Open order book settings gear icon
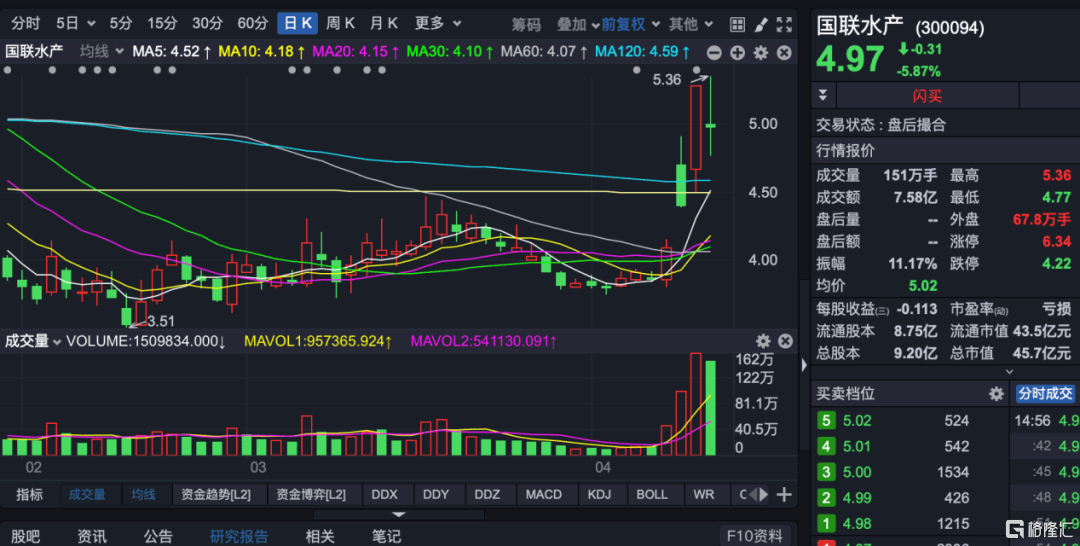The width and height of the screenshot is (1080, 546). tap(996, 394)
